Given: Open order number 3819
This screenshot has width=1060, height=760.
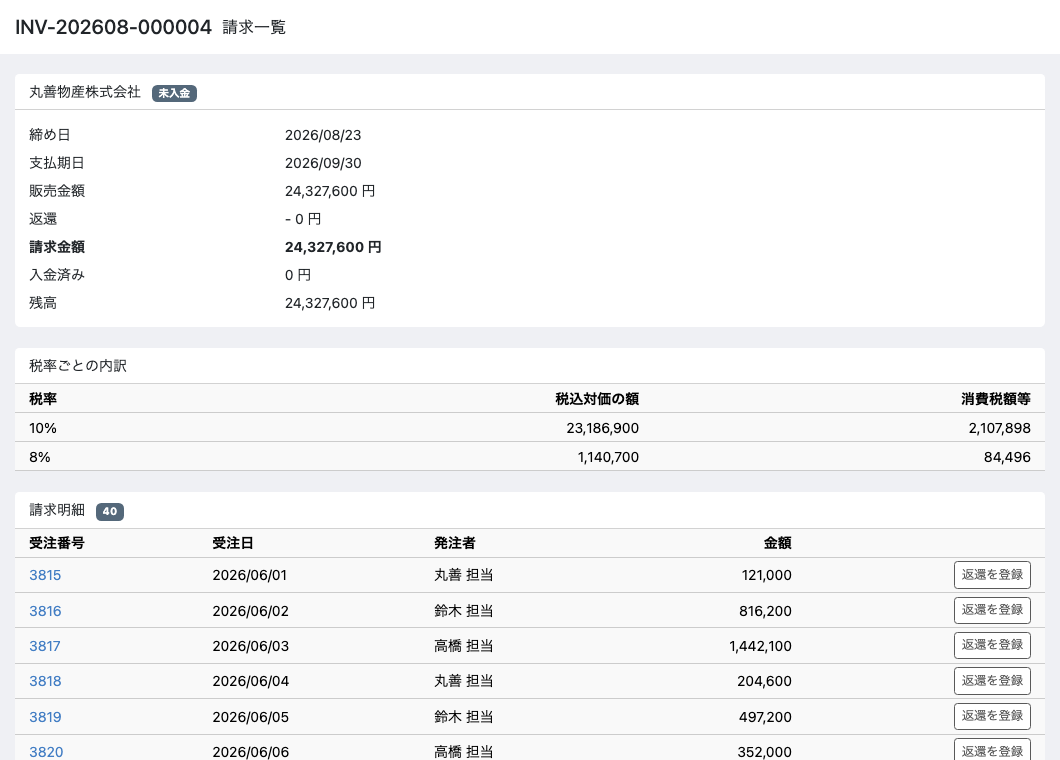Looking at the screenshot, I should click(x=45, y=717).
